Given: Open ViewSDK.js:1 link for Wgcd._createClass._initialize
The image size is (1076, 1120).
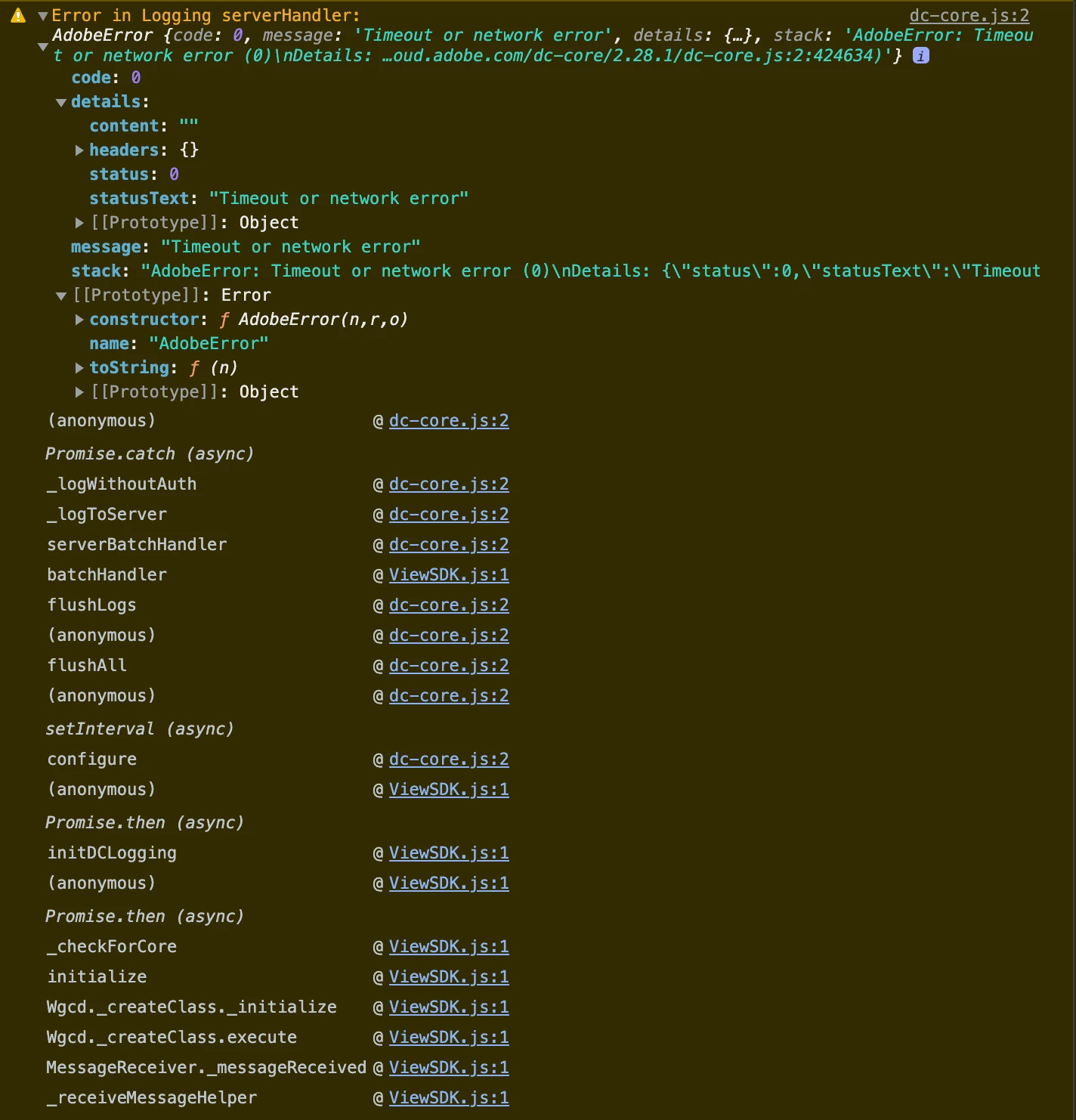Looking at the screenshot, I should [x=449, y=1007].
